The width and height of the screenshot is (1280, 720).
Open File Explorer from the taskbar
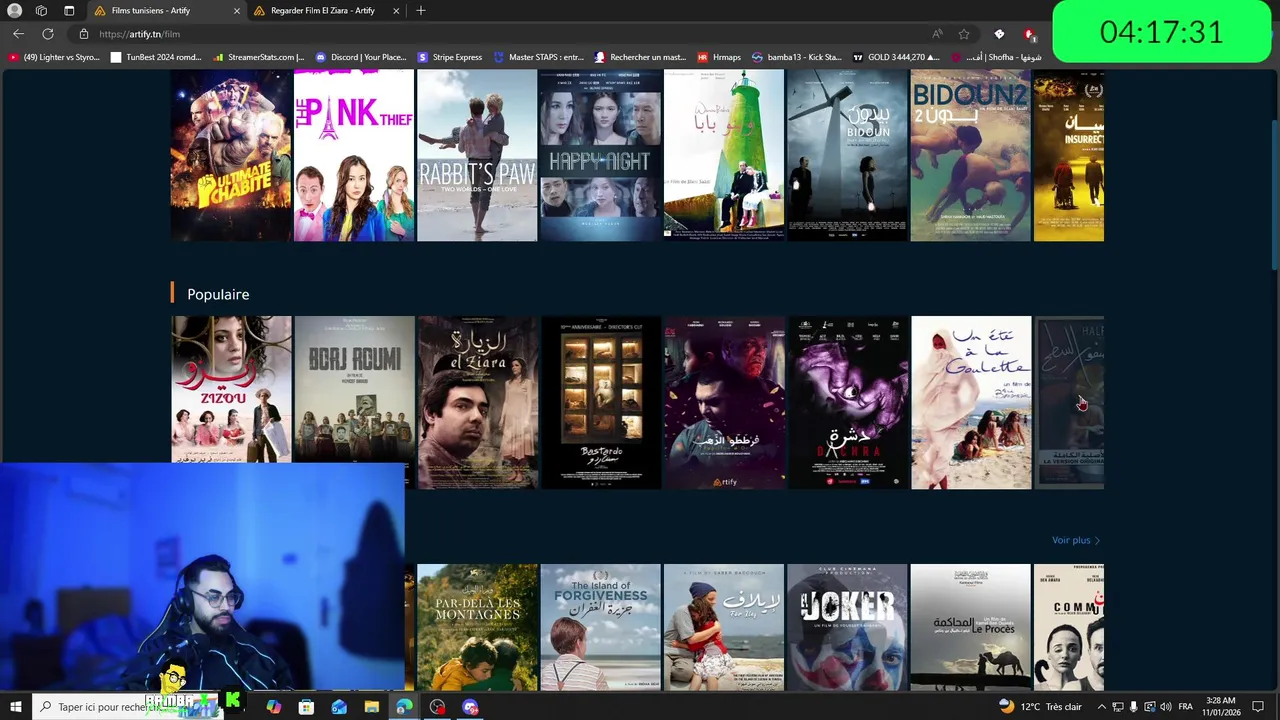(371, 707)
